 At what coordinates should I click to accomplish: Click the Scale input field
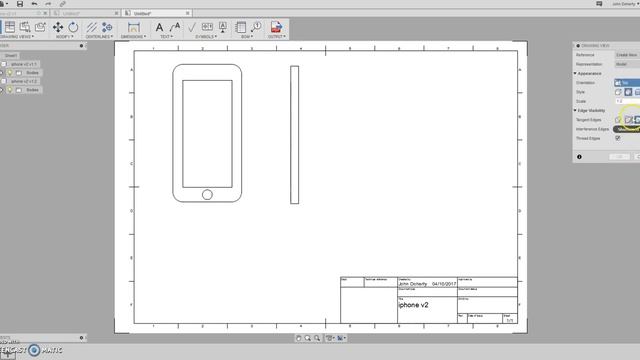(627, 101)
